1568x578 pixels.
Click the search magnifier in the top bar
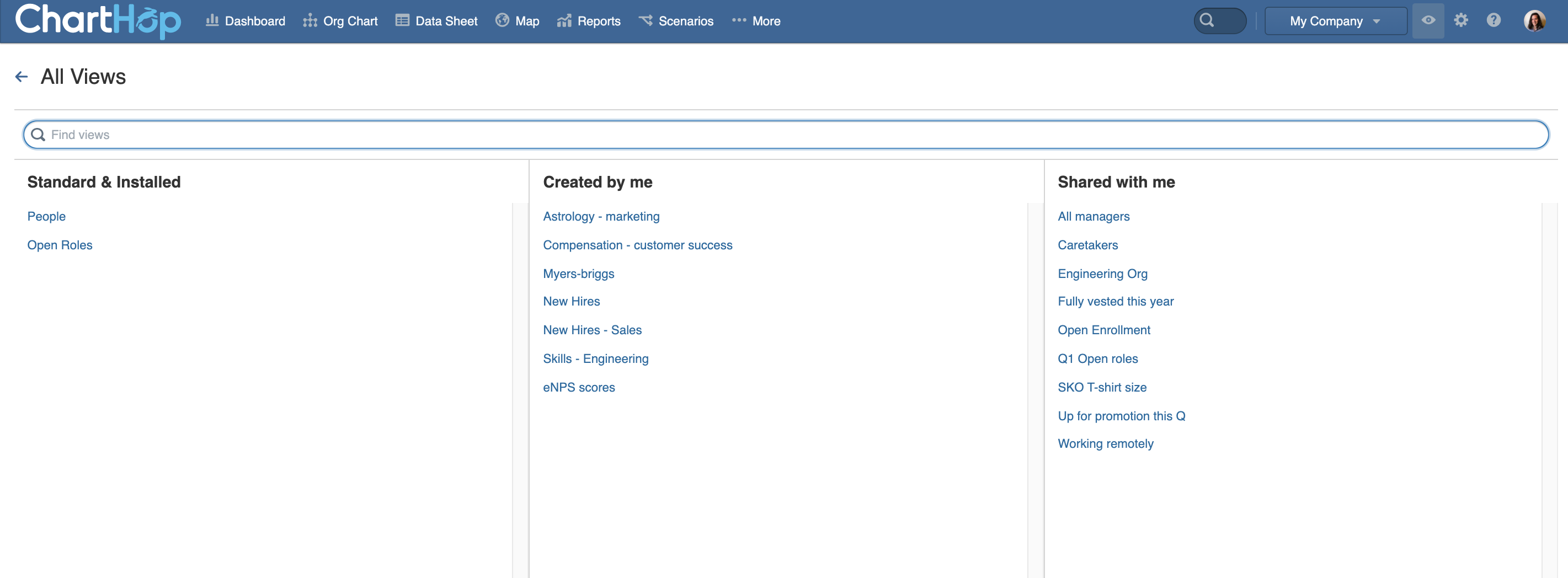point(1207,21)
